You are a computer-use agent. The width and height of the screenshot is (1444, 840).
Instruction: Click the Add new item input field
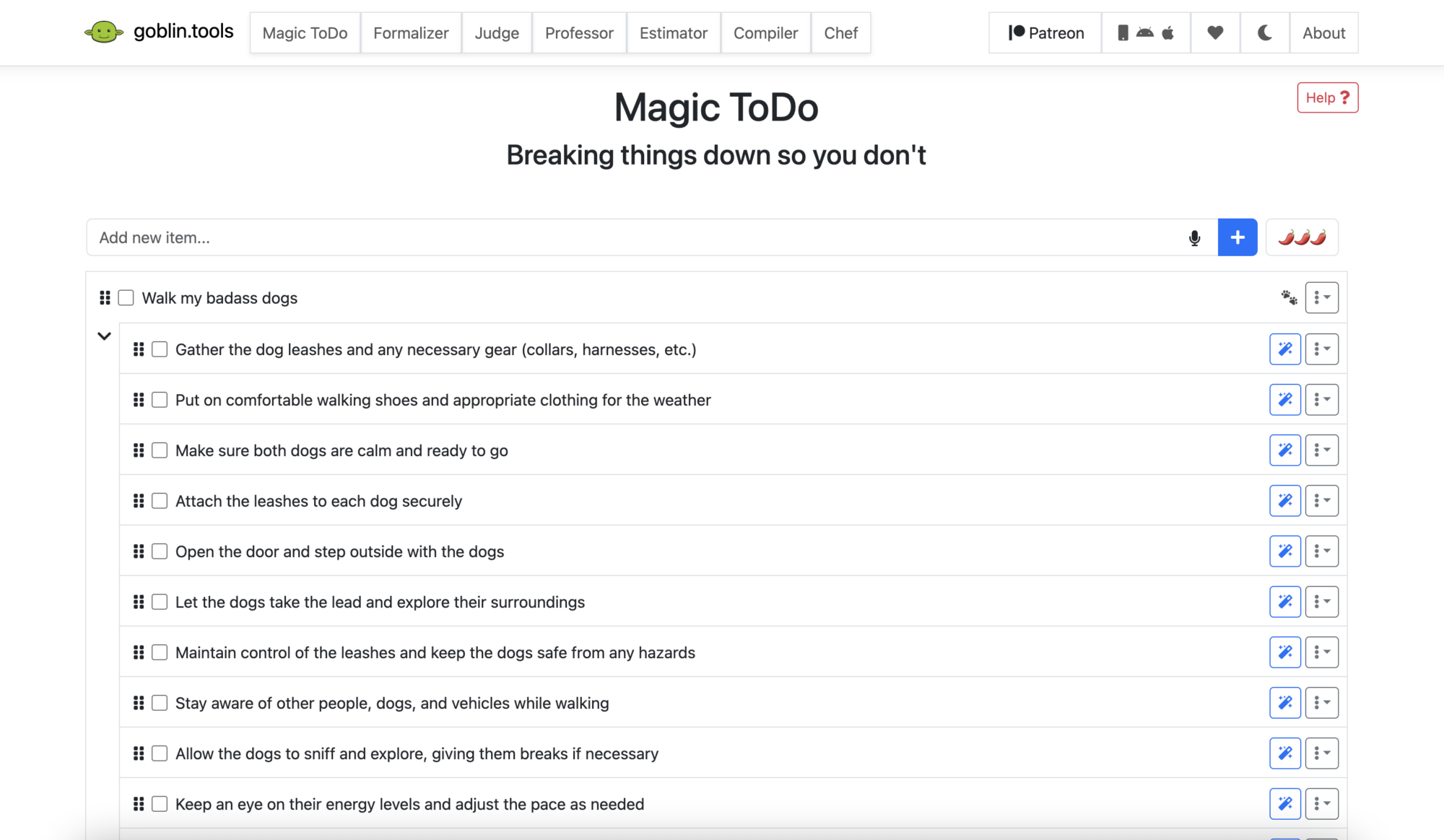[x=505, y=237]
